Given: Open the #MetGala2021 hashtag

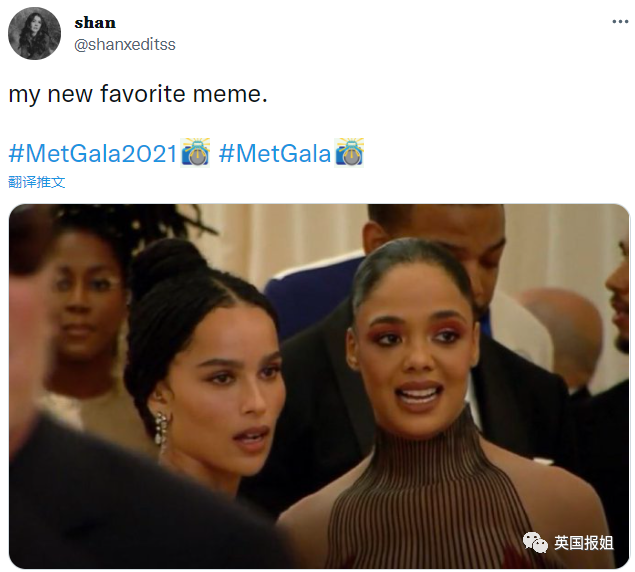Looking at the screenshot, I should pos(93,154).
